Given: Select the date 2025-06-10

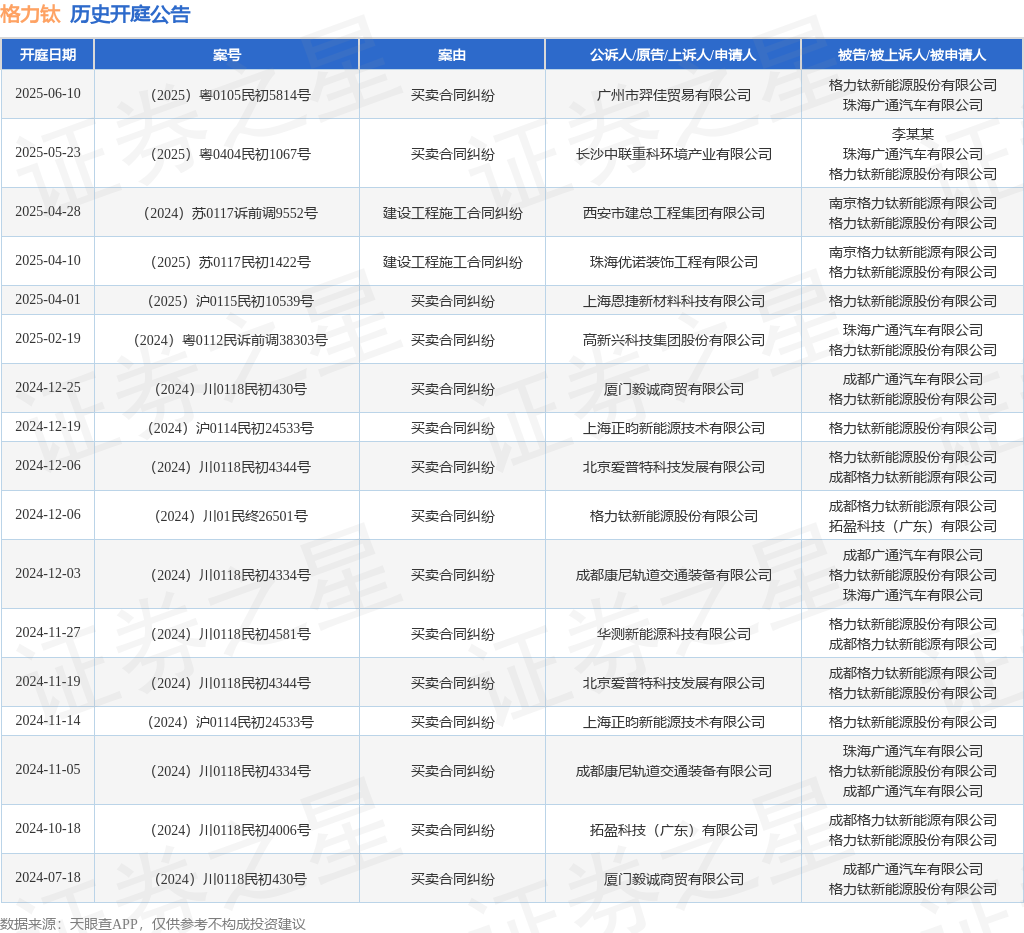Looking at the screenshot, I should tap(48, 94).
